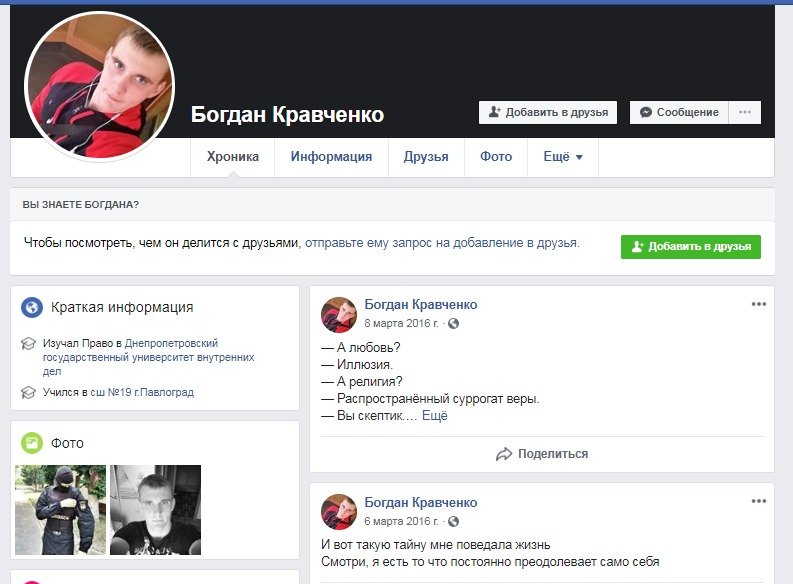Open the black-and-white photo thumbnail
Screen dimensions: 793x584
click(x=155, y=510)
